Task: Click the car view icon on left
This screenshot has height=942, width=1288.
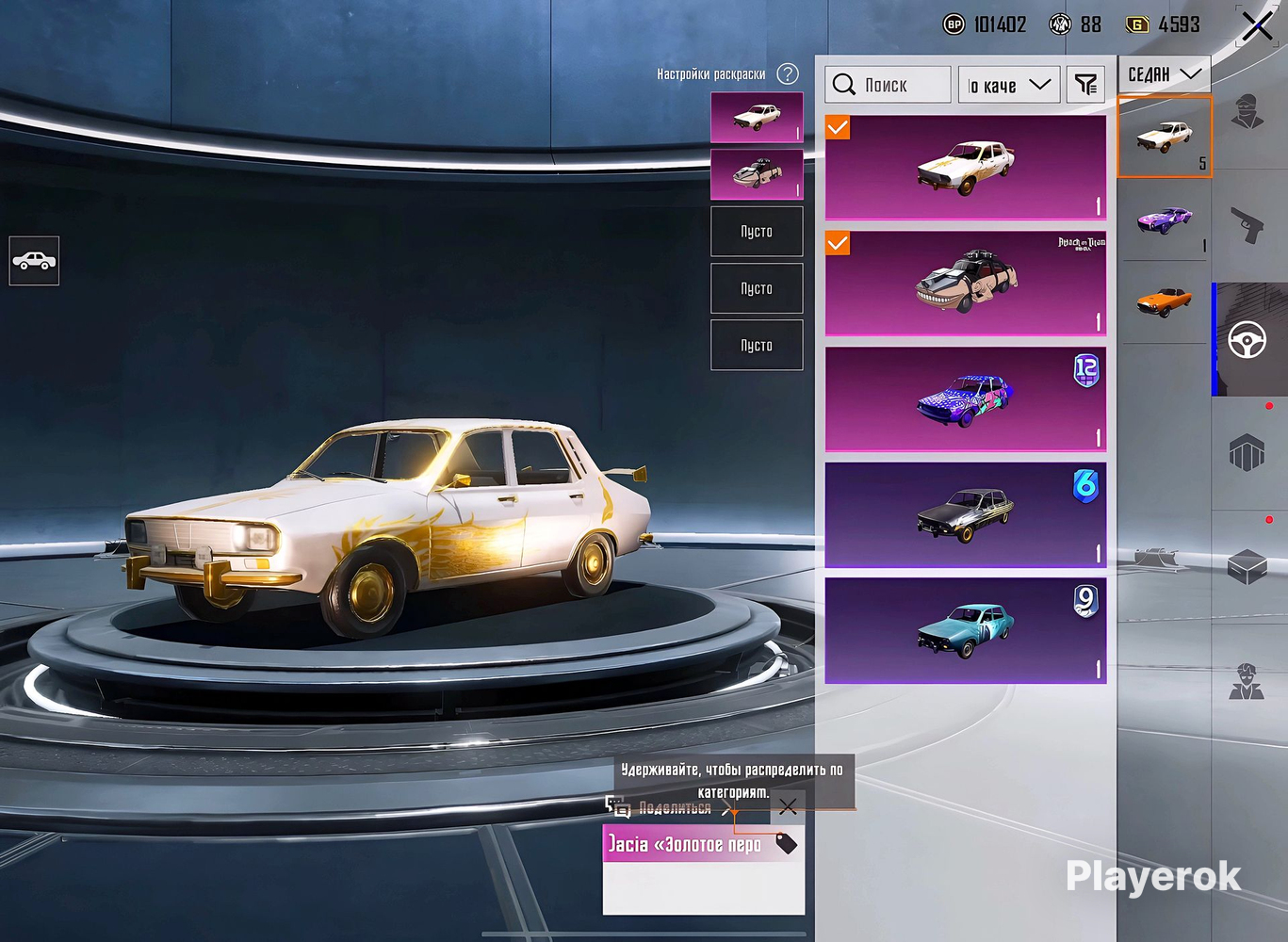Action: click(34, 261)
